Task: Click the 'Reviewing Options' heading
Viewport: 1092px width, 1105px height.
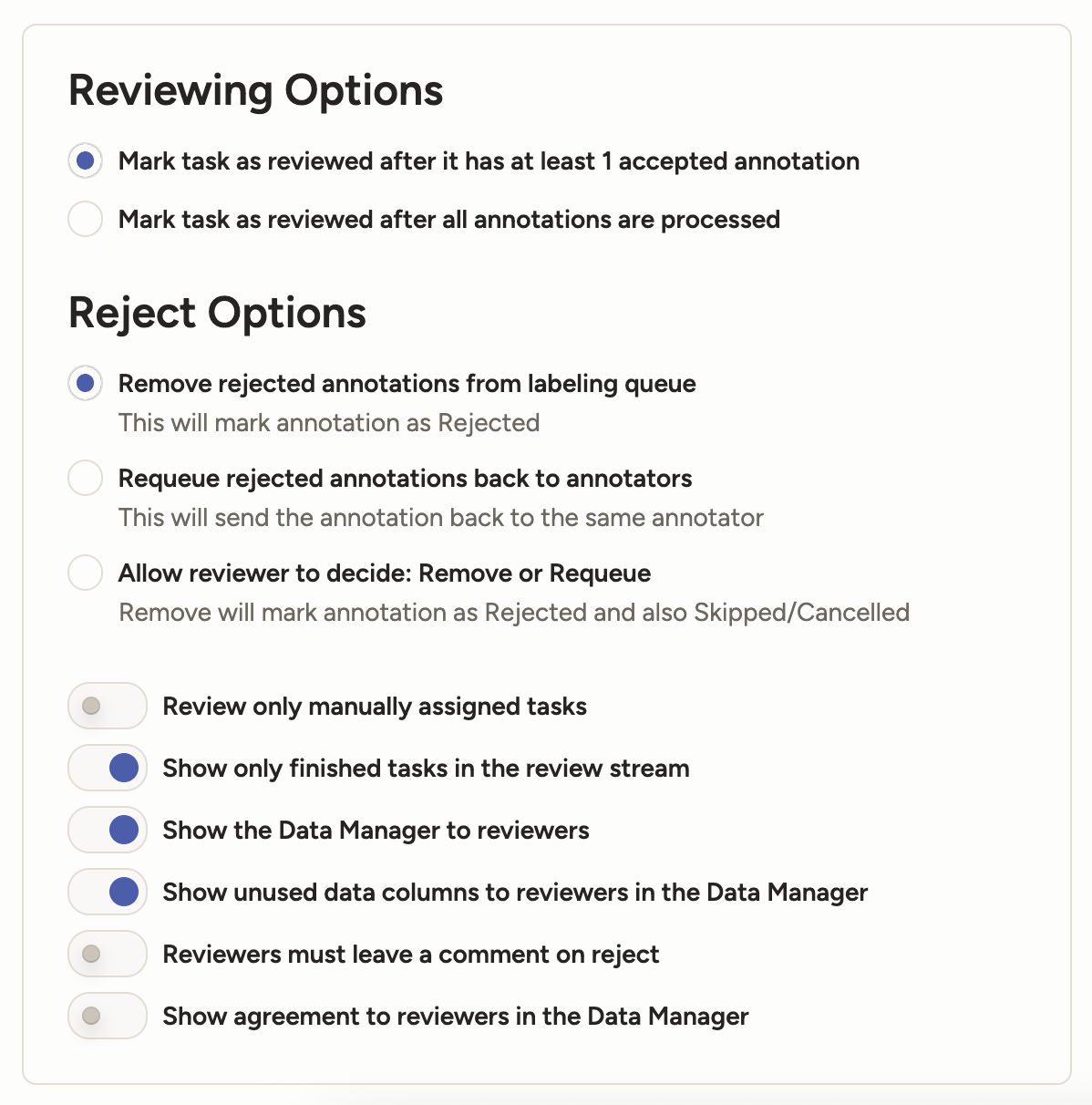Action: coord(256,91)
